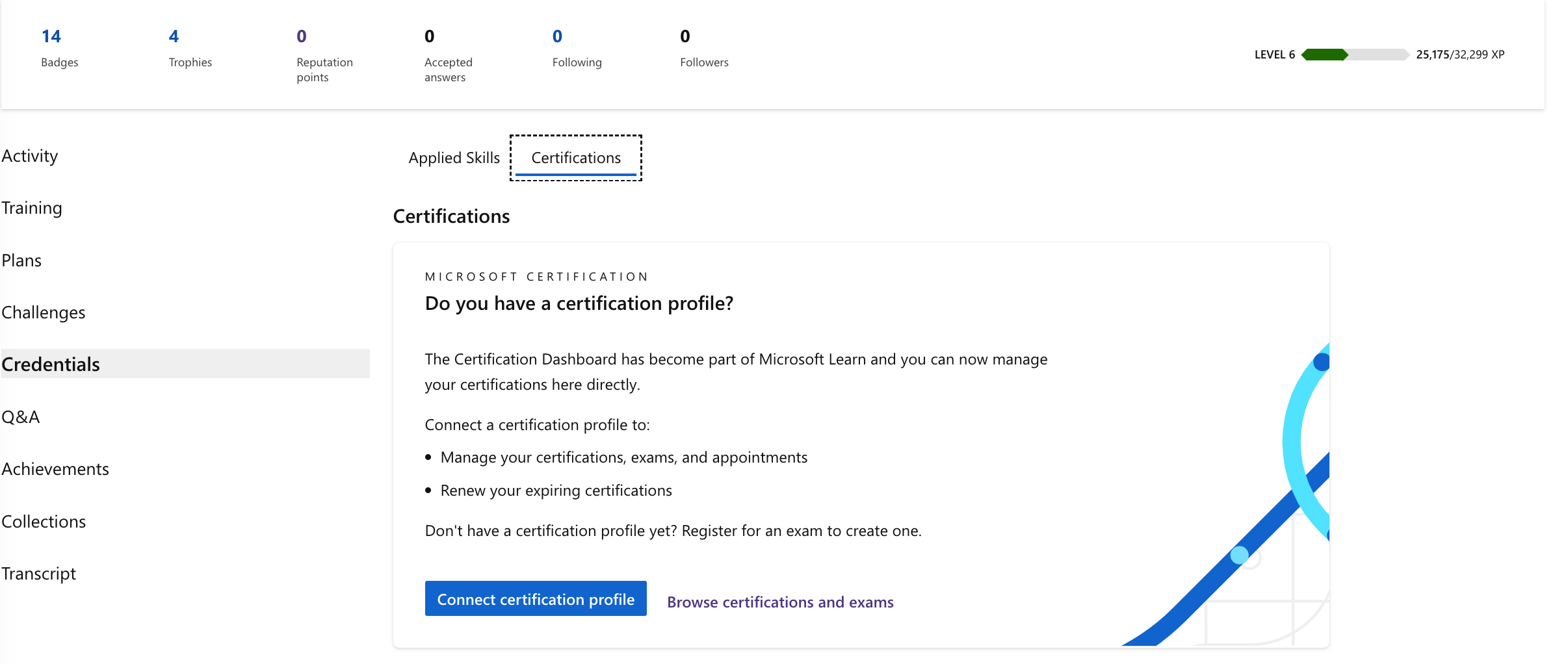Follow Browse certifications and exams link
The height and width of the screenshot is (664, 1568).
[x=780, y=602]
